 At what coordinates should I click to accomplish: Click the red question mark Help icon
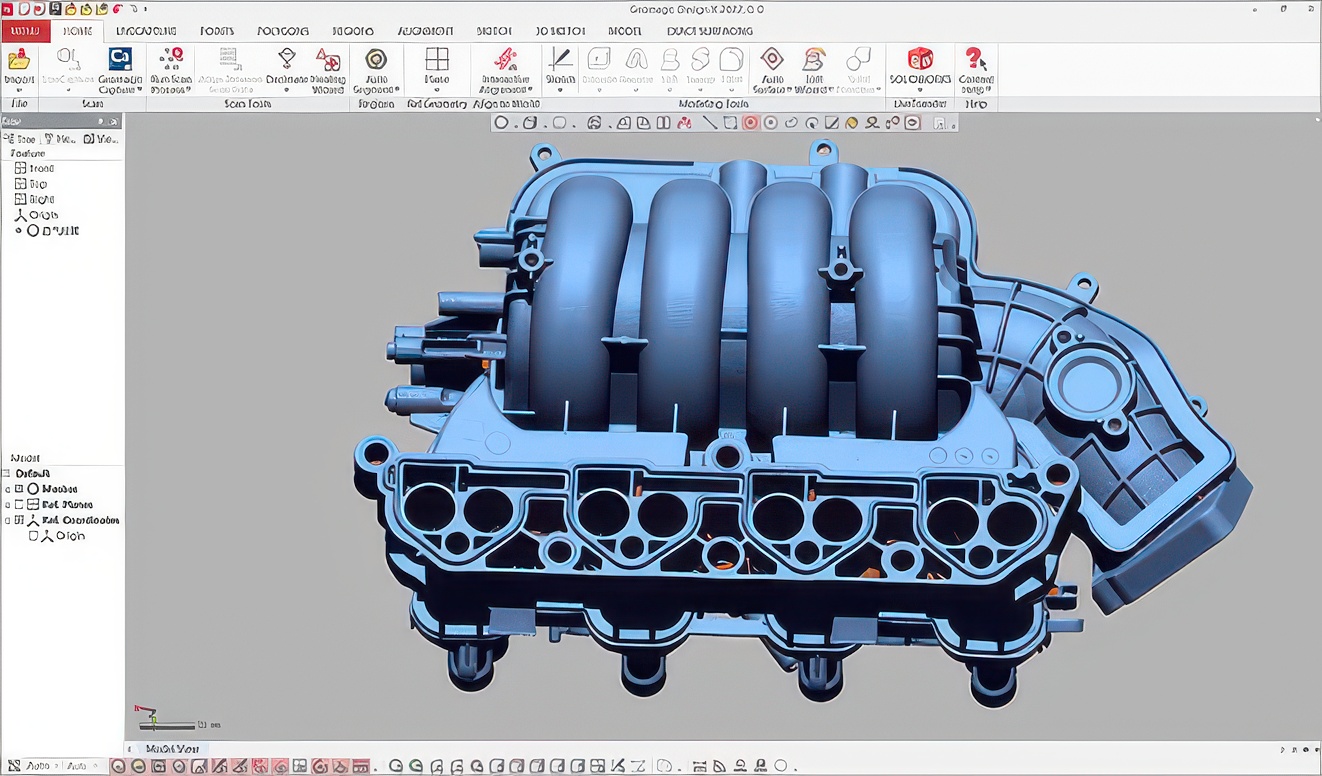[x=975, y=59]
